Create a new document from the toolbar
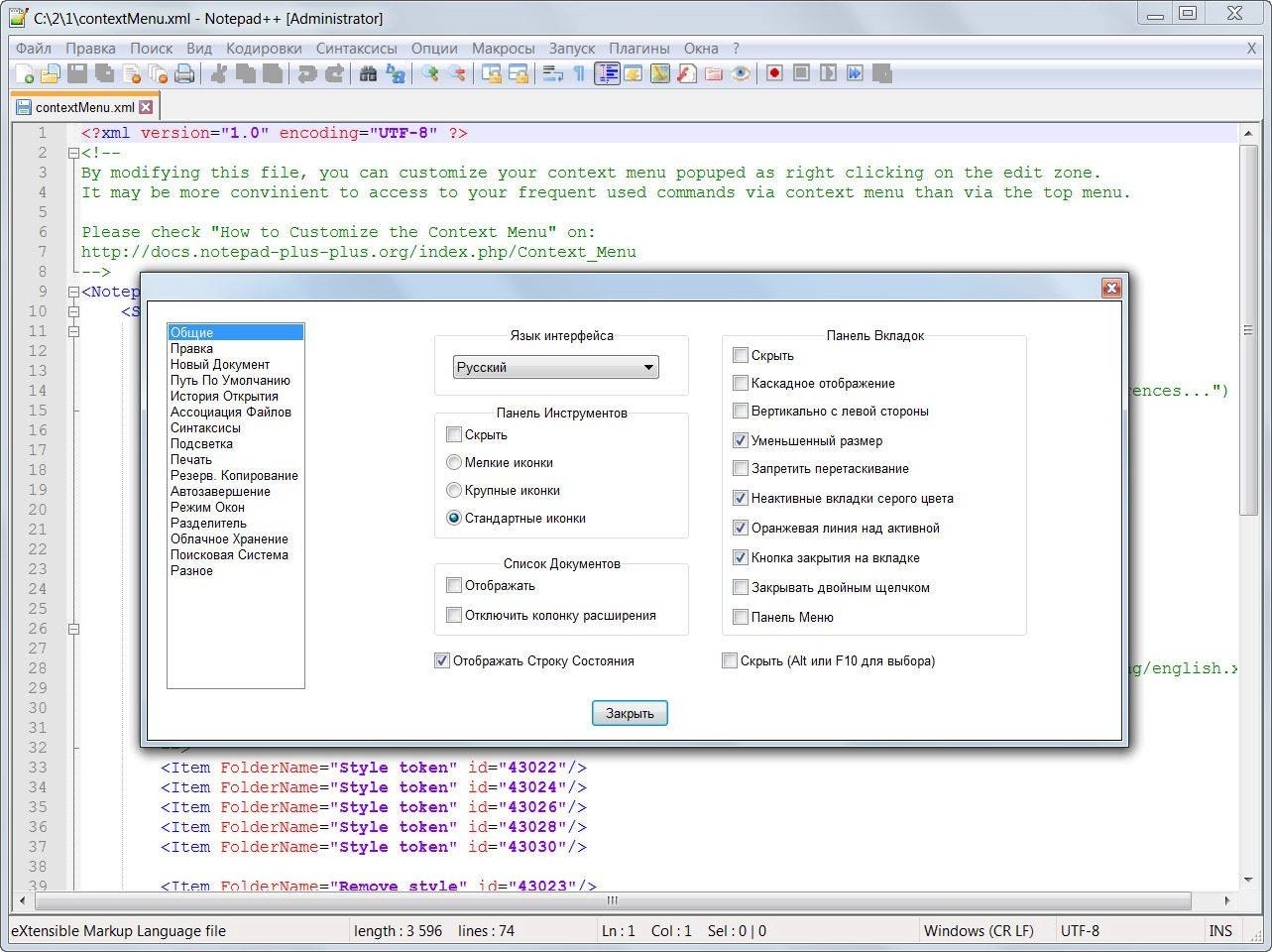1272x952 pixels. pos(25,73)
